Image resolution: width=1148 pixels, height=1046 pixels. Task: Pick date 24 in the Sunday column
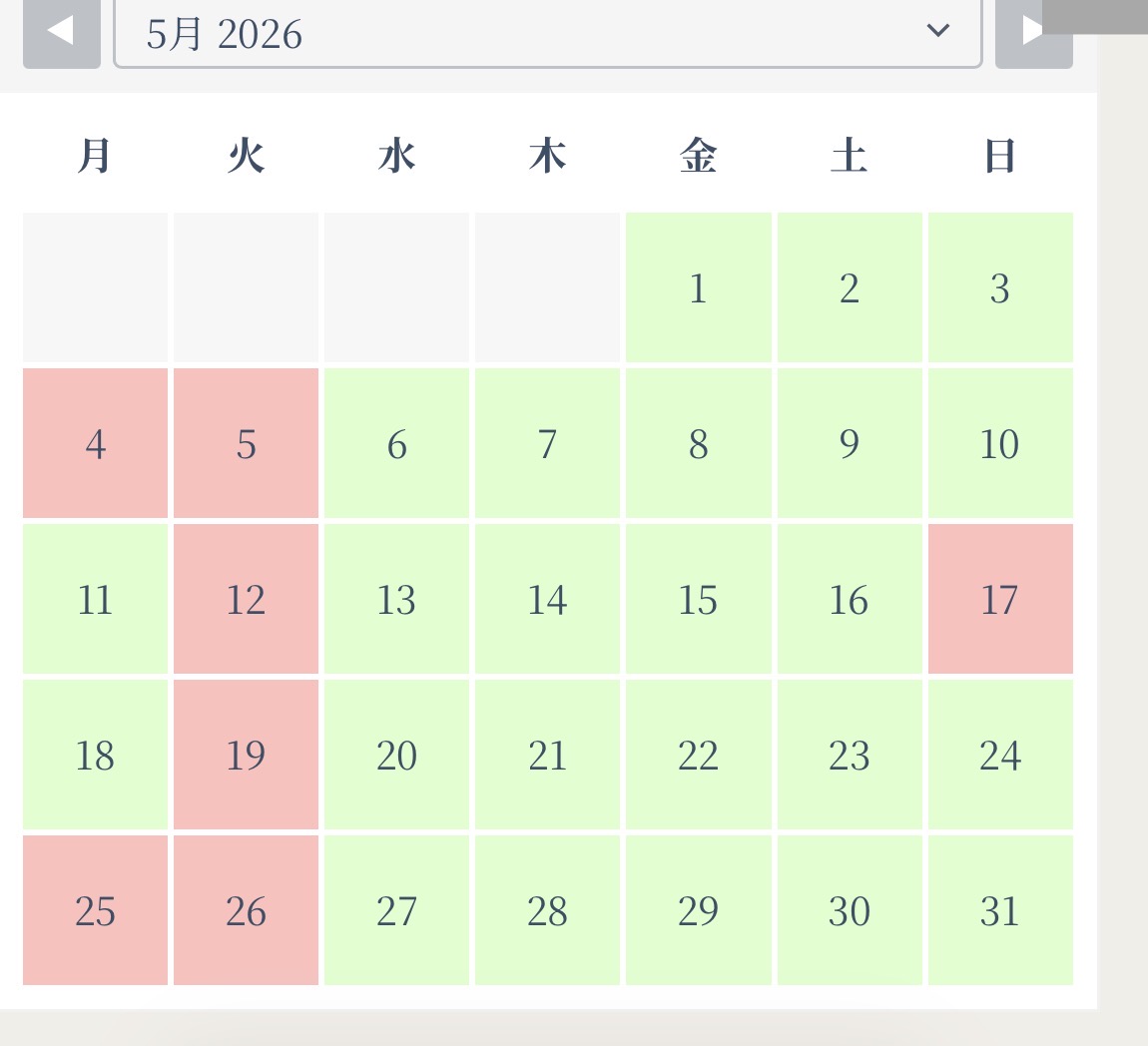(1000, 755)
